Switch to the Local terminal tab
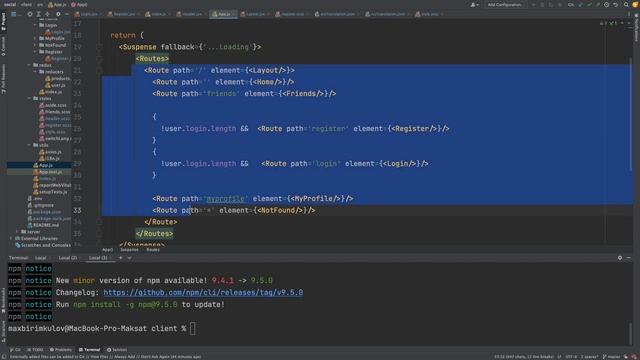Viewport: 640px width, 360px height. pyautogui.click(x=41, y=258)
